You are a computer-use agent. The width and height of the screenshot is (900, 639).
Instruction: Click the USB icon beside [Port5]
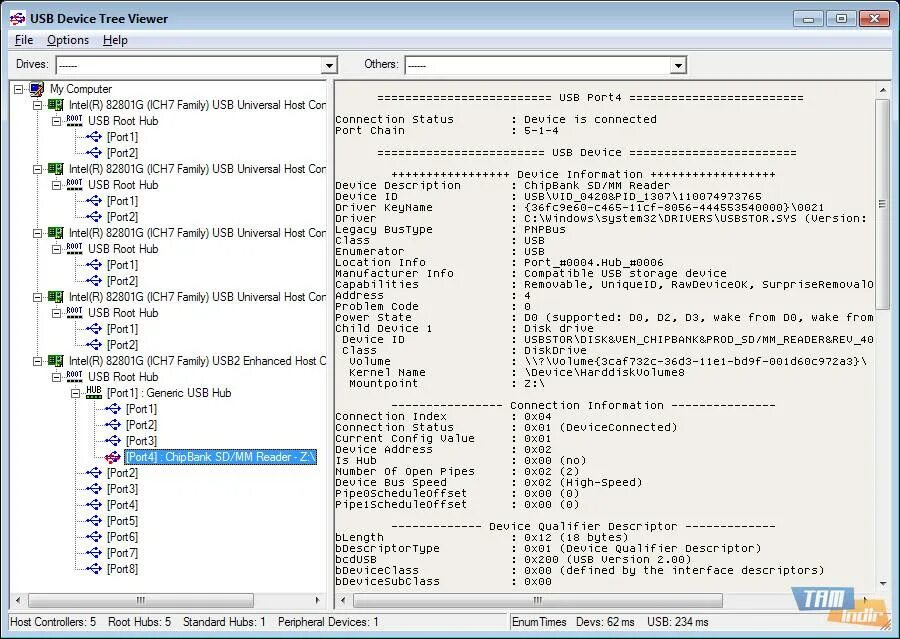(94, 521)
